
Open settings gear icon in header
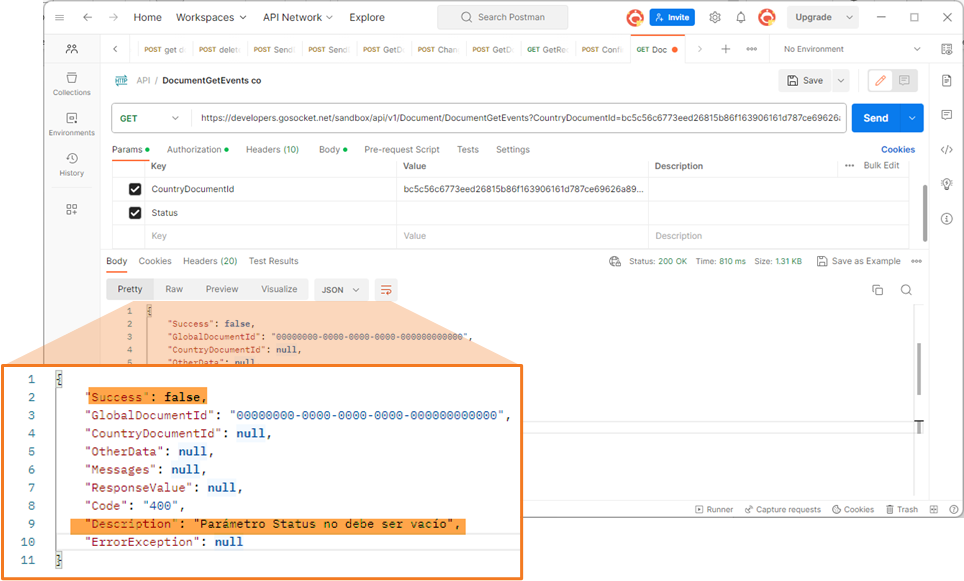(714, 17)
